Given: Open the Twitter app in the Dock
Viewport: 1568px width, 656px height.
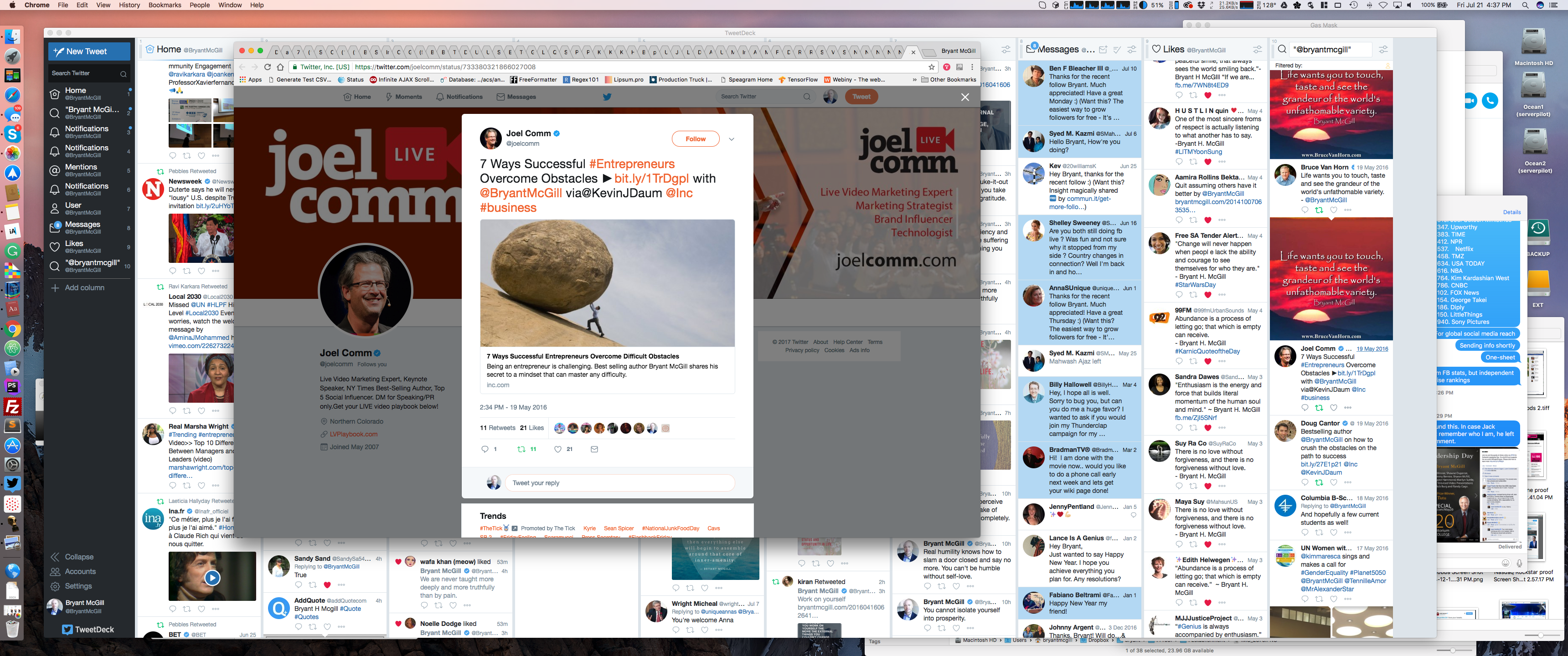Looking at the screenshot, I should [x=12, y=484].
